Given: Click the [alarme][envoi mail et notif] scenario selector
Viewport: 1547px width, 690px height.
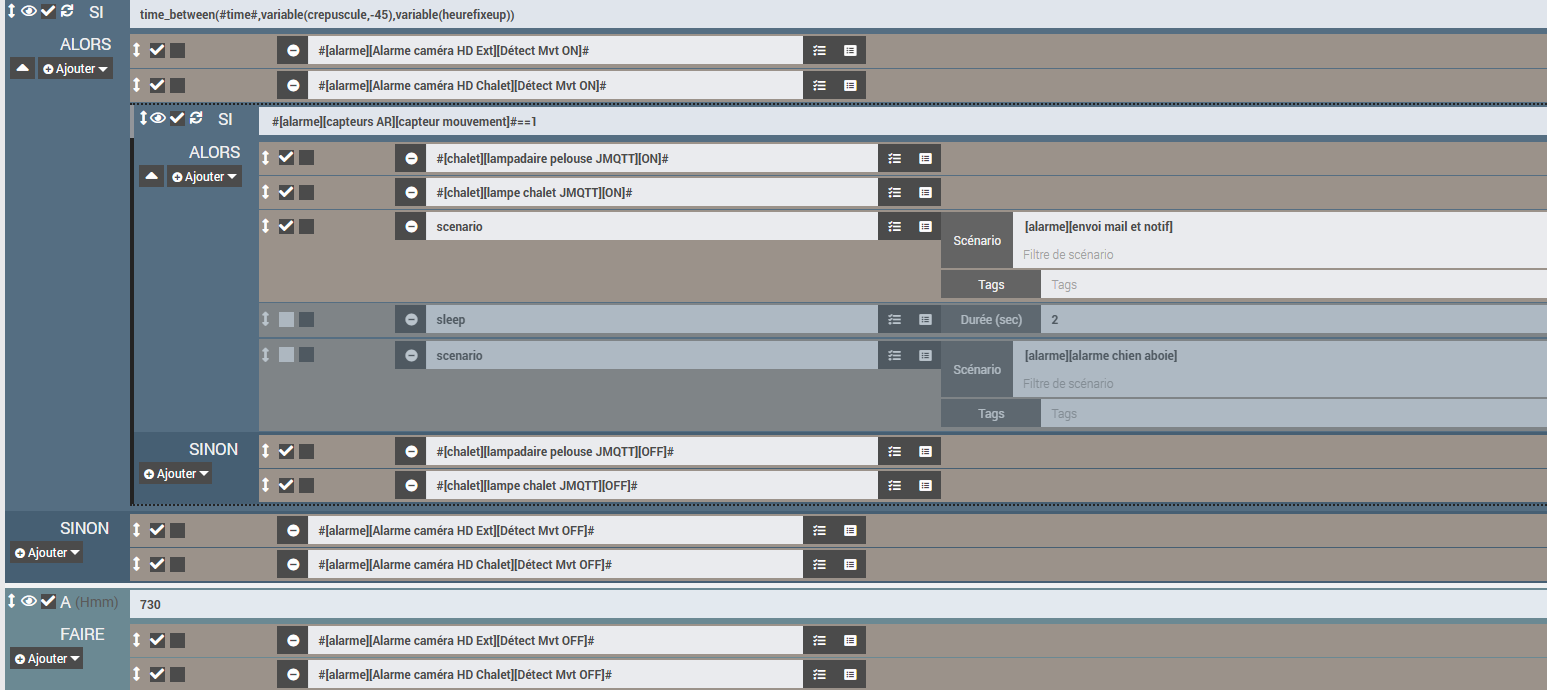Looking at the screenshot, I should (1280, 227).
